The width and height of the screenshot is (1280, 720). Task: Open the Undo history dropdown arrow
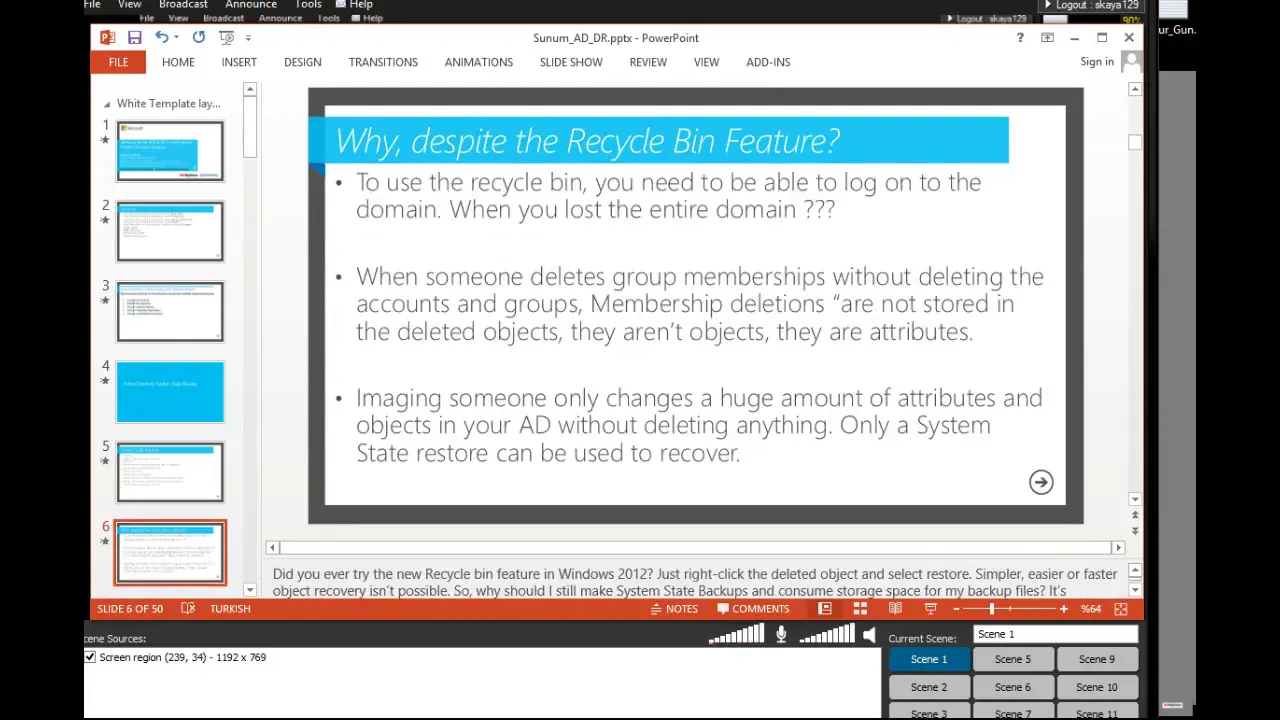pos(176,38)
